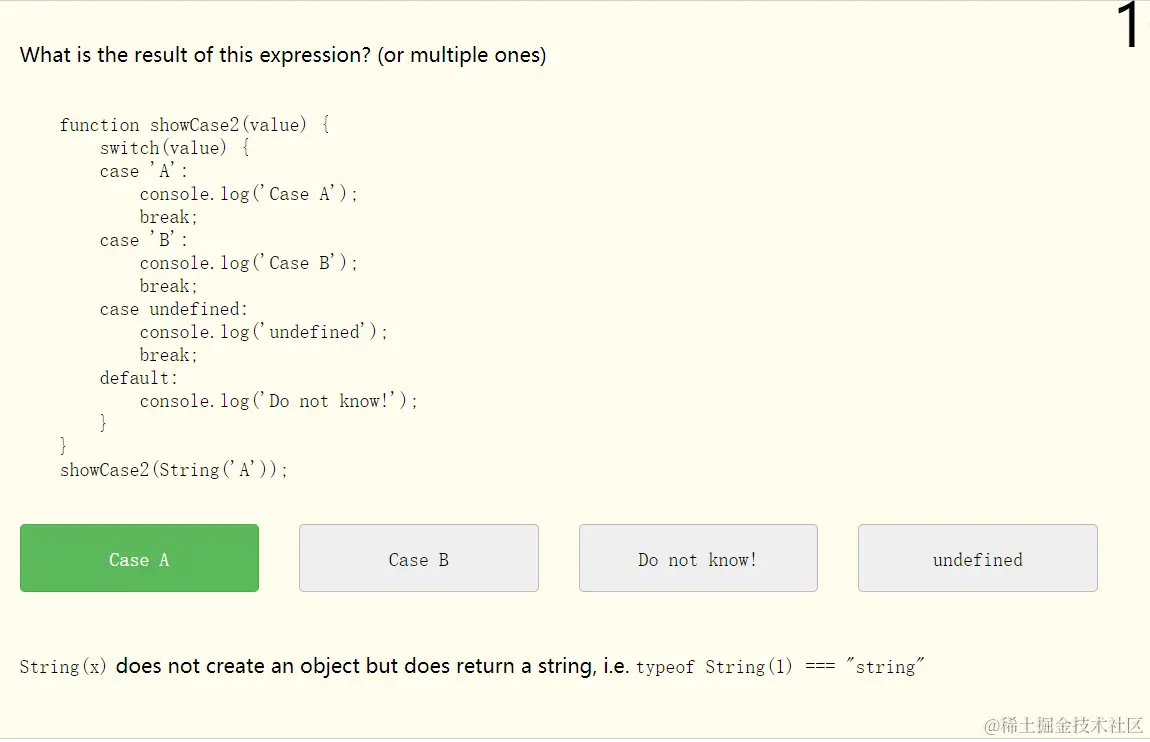1150x742 pixels.
Task: Click the case undefined: code line
Action: (174, 309)
